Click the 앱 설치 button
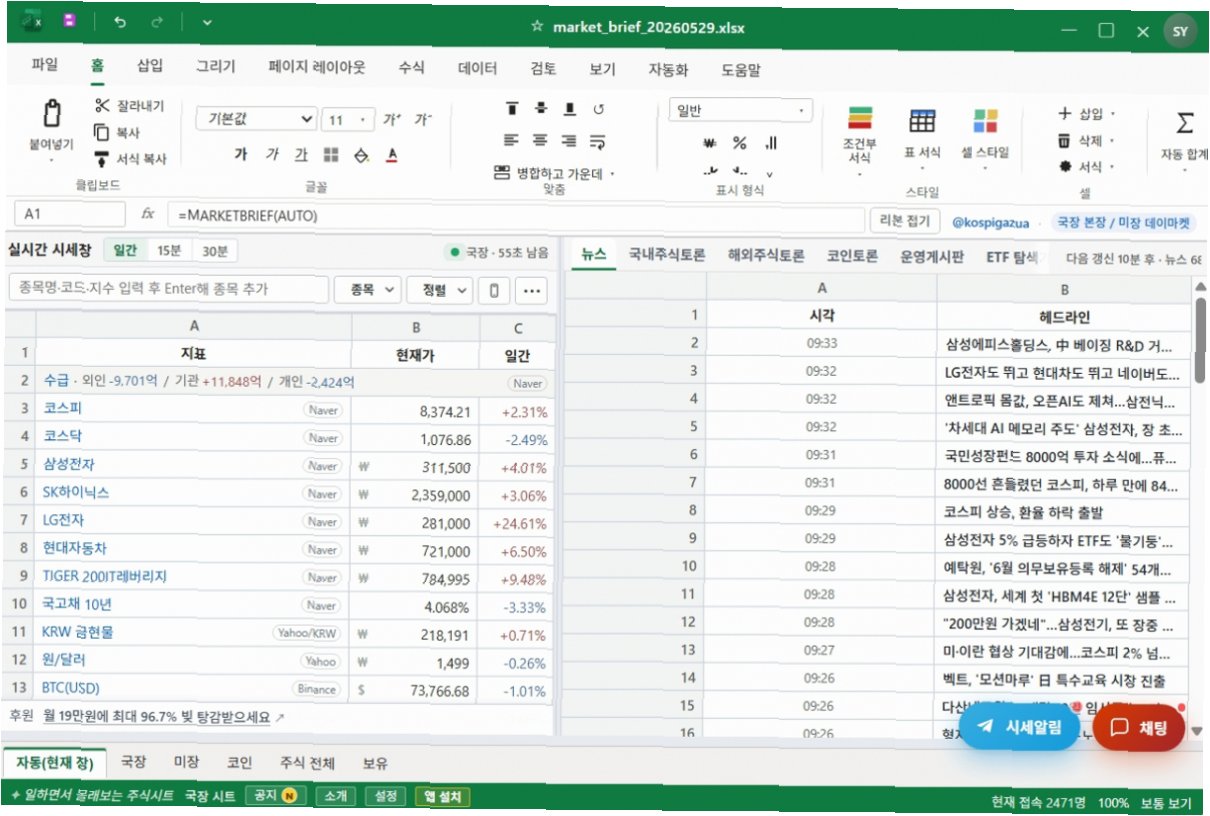 (x=442, y=796)
